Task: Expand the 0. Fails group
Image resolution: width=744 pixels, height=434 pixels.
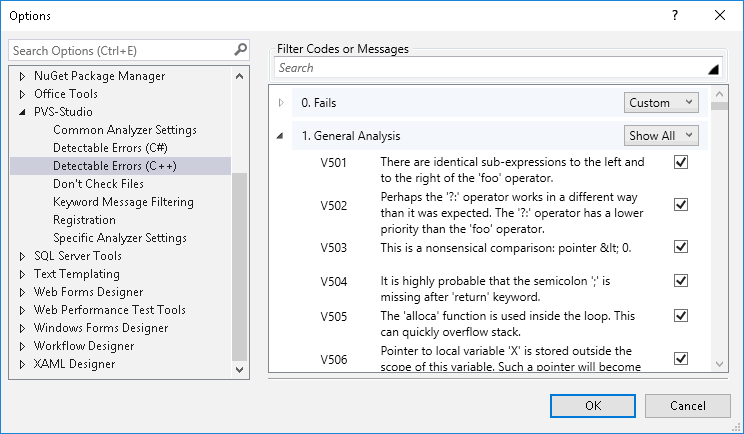Action: pyautogui.click(x=280, y=102)
